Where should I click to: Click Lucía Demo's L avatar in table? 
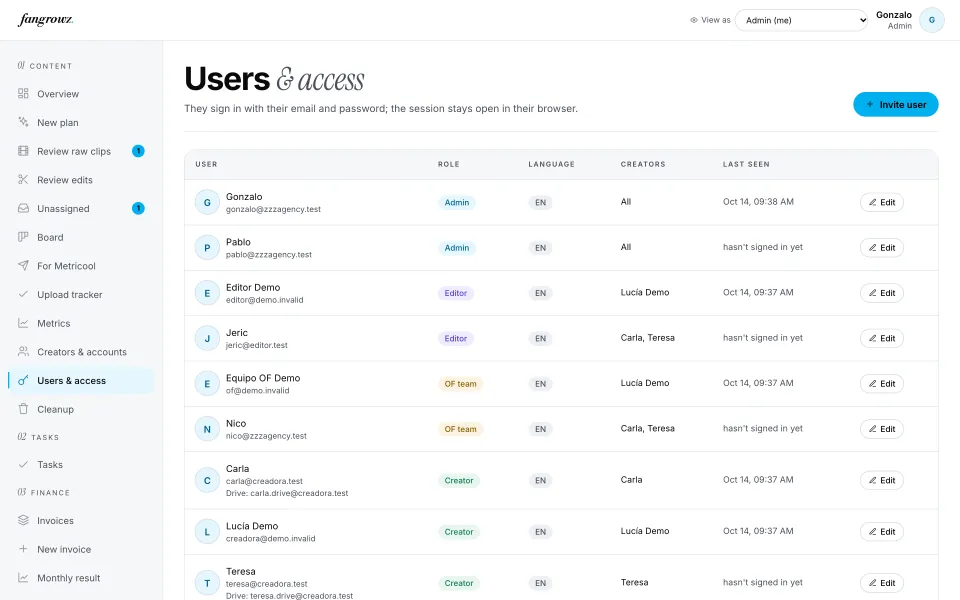pyautogui.click(x=207, y=531)
